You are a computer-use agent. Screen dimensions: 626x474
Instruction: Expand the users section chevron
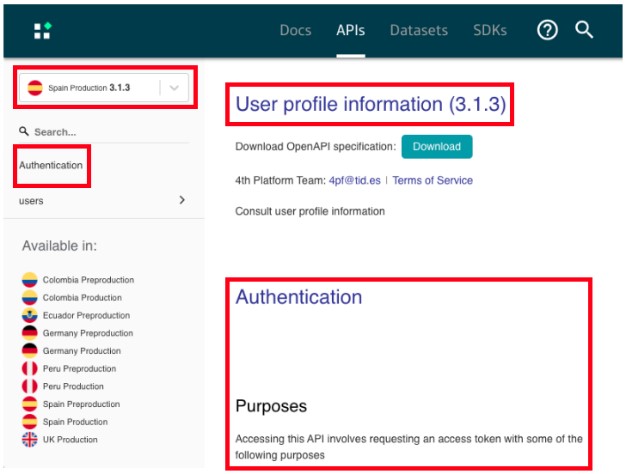182,200
